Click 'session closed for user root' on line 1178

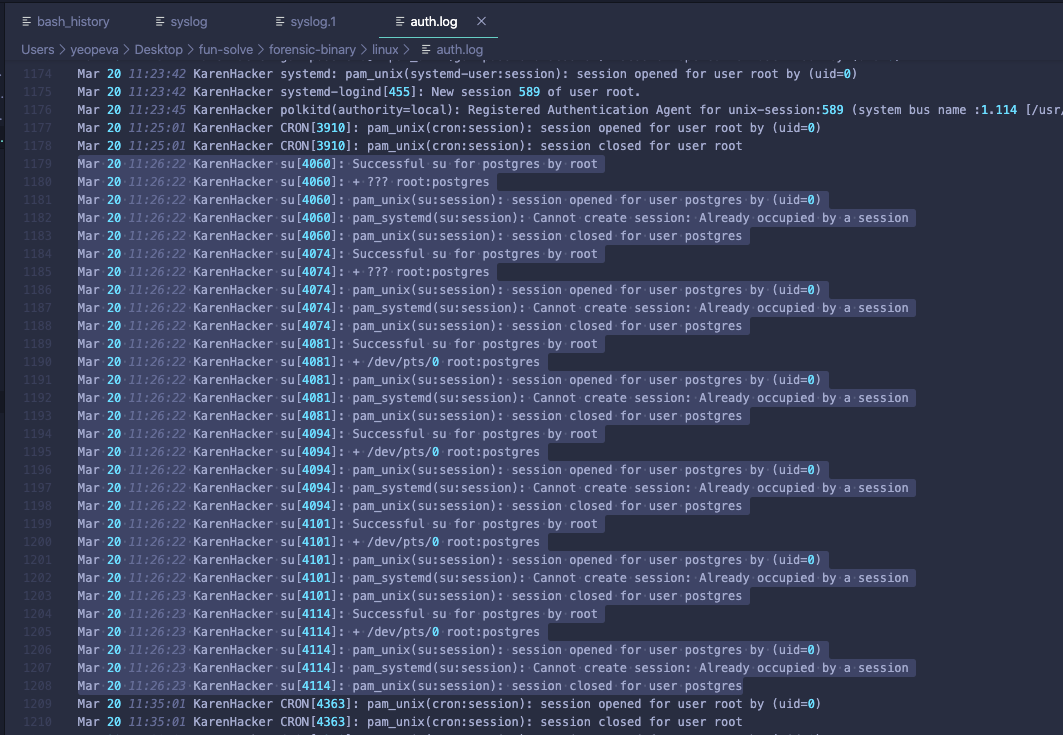point(641,146)
